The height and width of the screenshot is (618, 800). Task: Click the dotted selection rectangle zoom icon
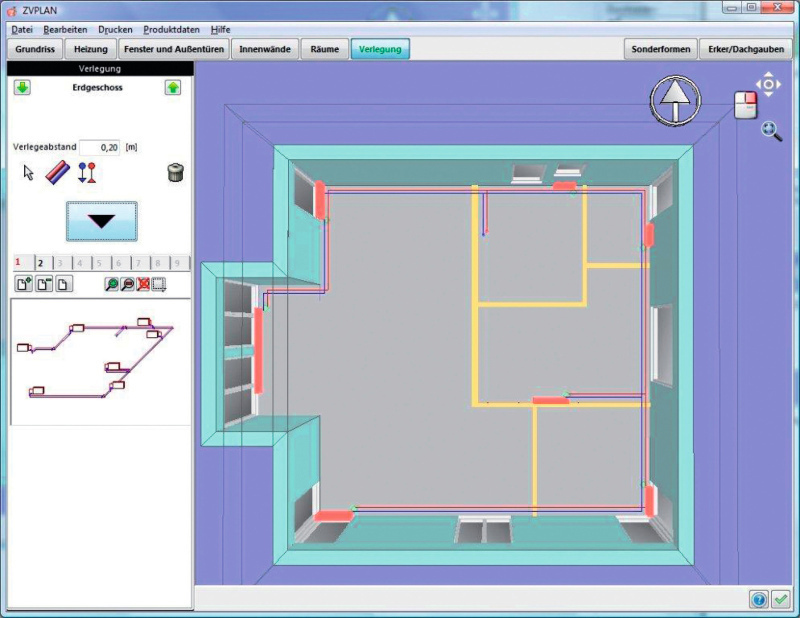pos(159,284)
